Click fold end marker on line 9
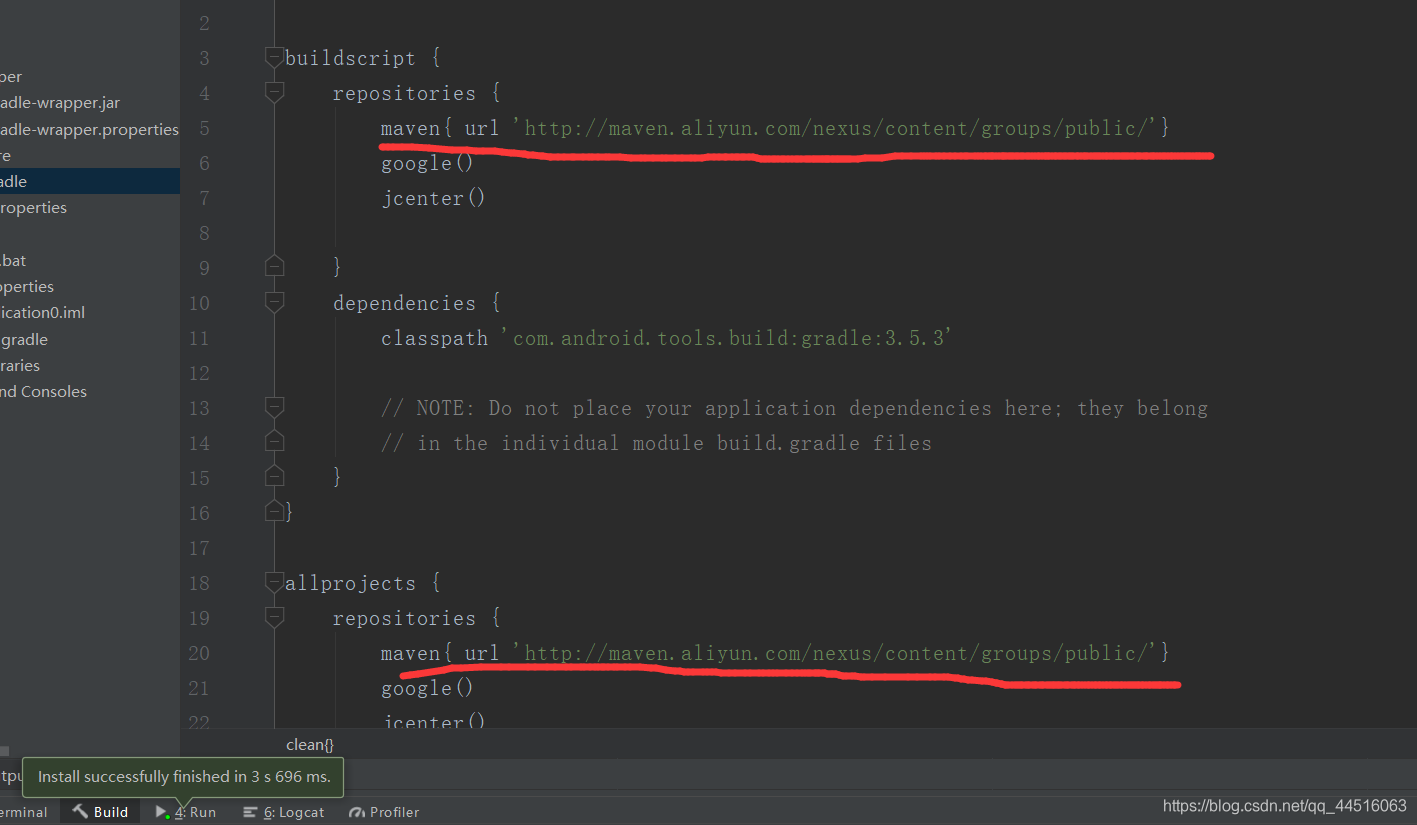The image size is (1417, 825). [x=274, y=267]
